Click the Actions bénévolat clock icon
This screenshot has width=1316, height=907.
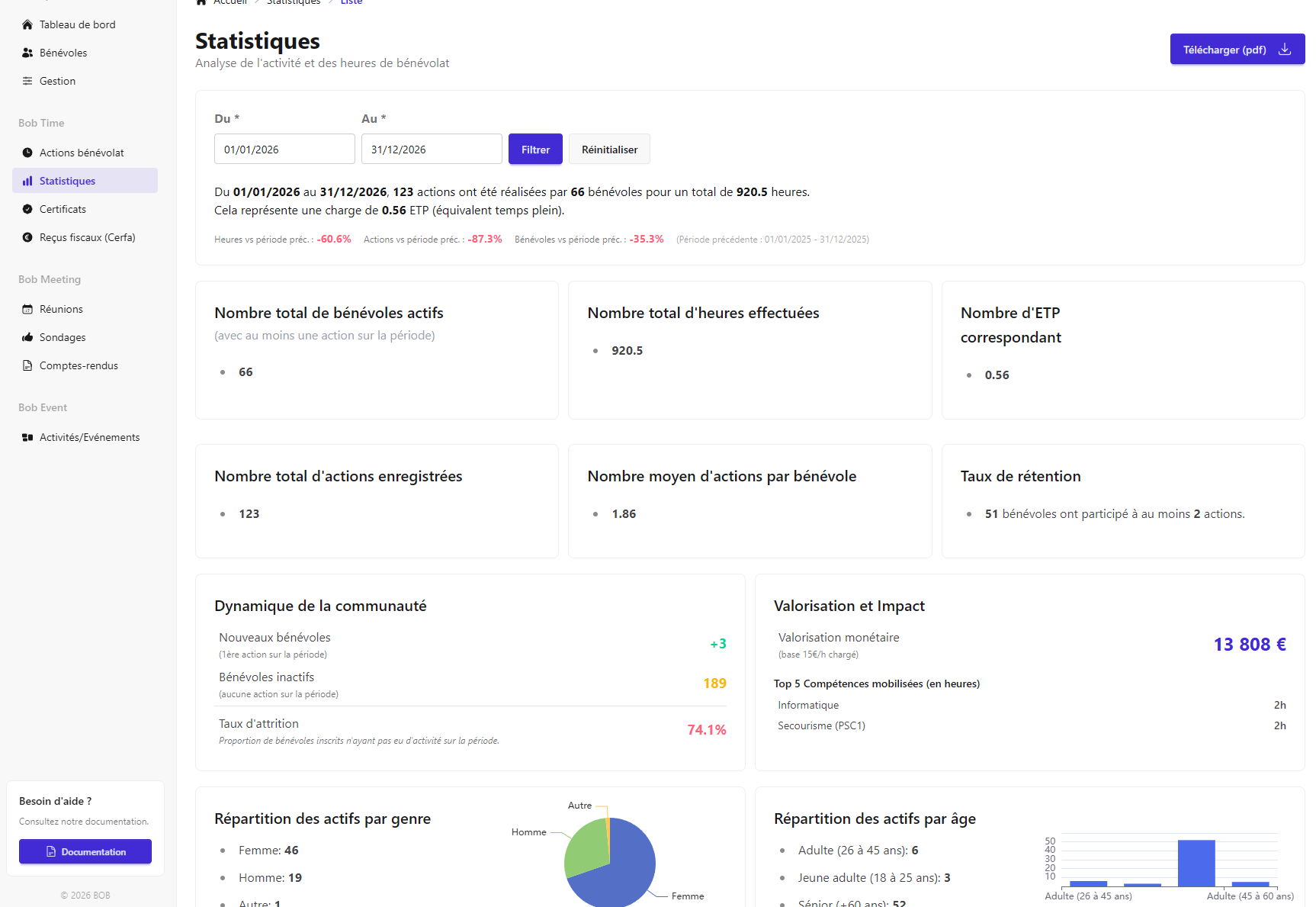click(x=27, y=153)
